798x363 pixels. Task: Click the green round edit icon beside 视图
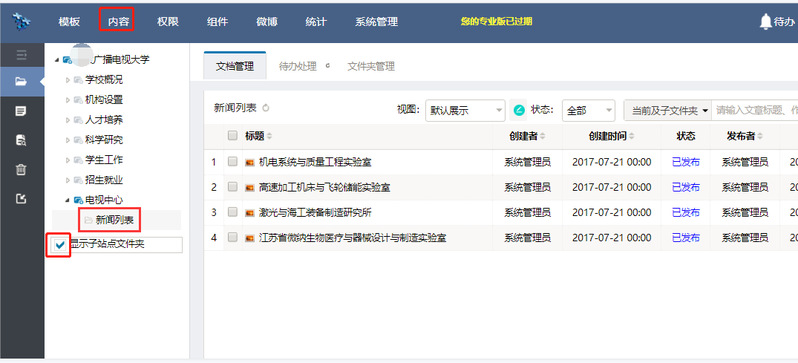(x=519, y=110)
